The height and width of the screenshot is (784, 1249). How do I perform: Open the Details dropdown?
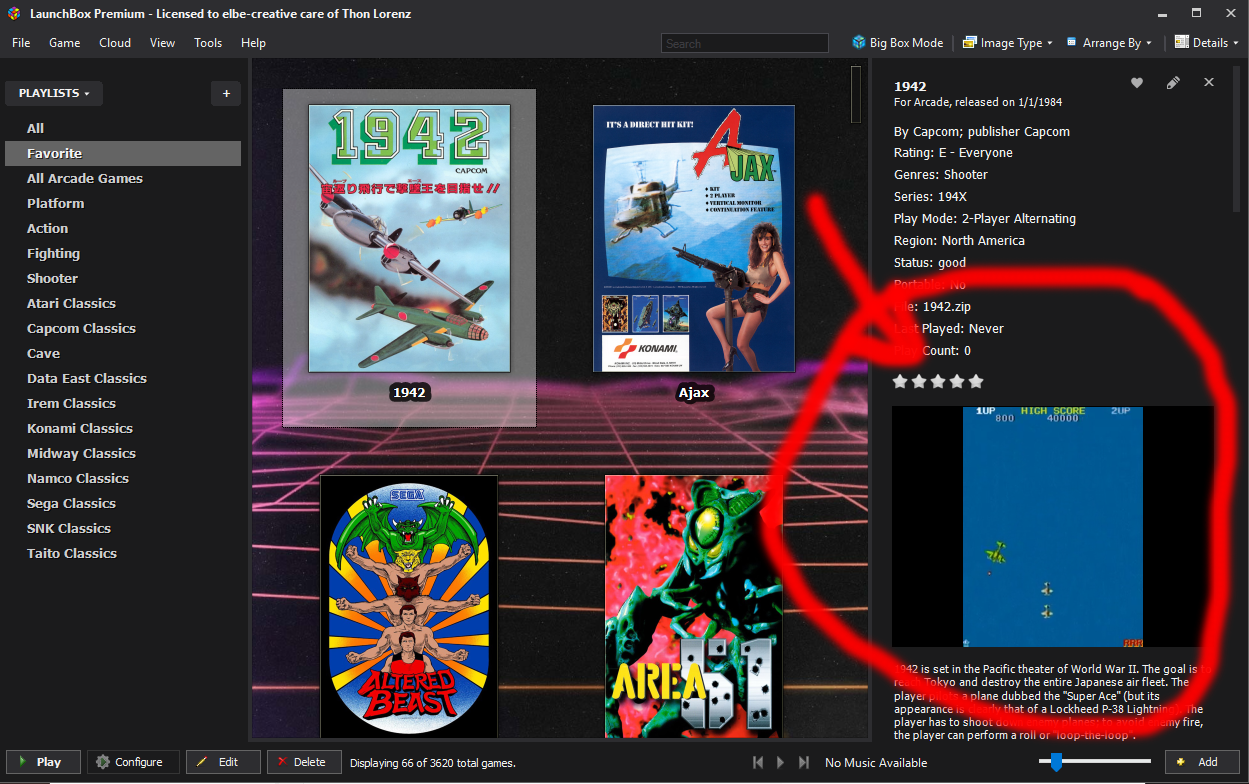click(1207, 43)
